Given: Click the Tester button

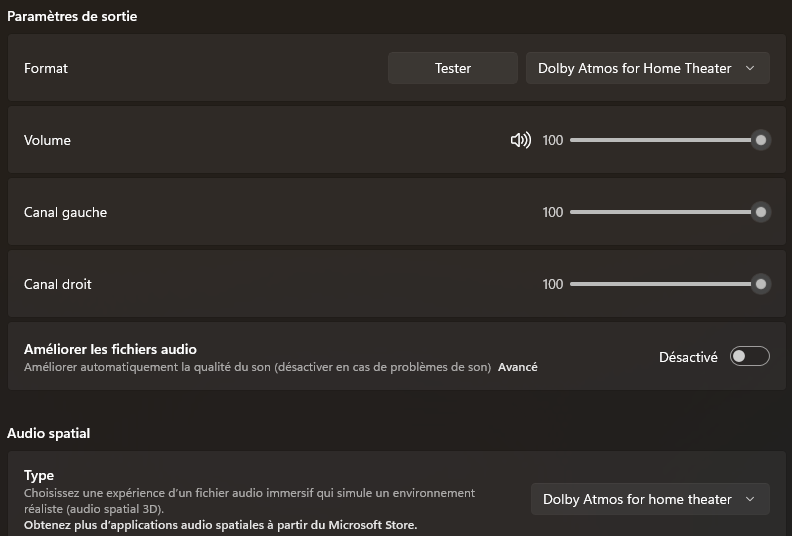Looking at the screenshot, I should [453, 68].
